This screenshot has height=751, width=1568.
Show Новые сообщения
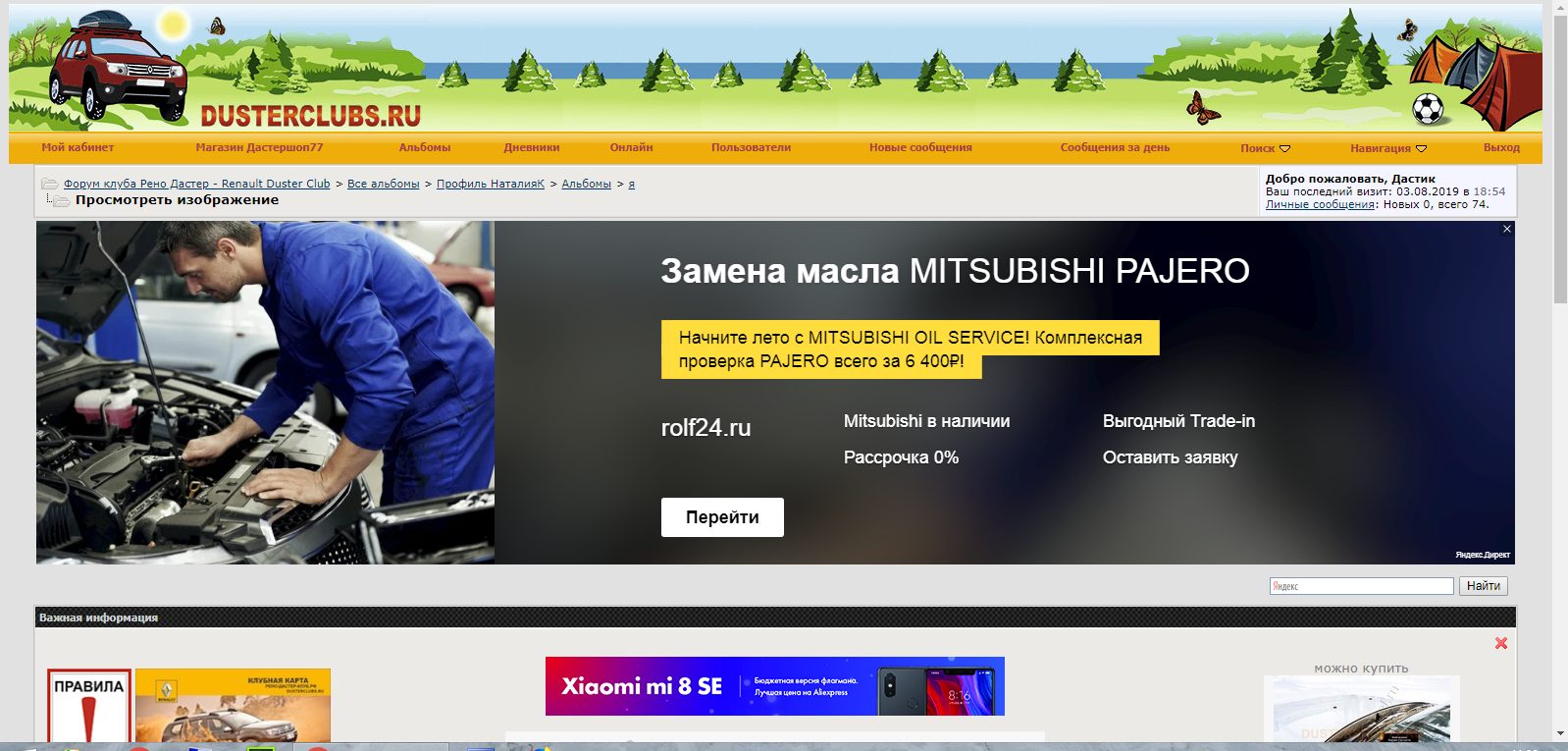920,147
